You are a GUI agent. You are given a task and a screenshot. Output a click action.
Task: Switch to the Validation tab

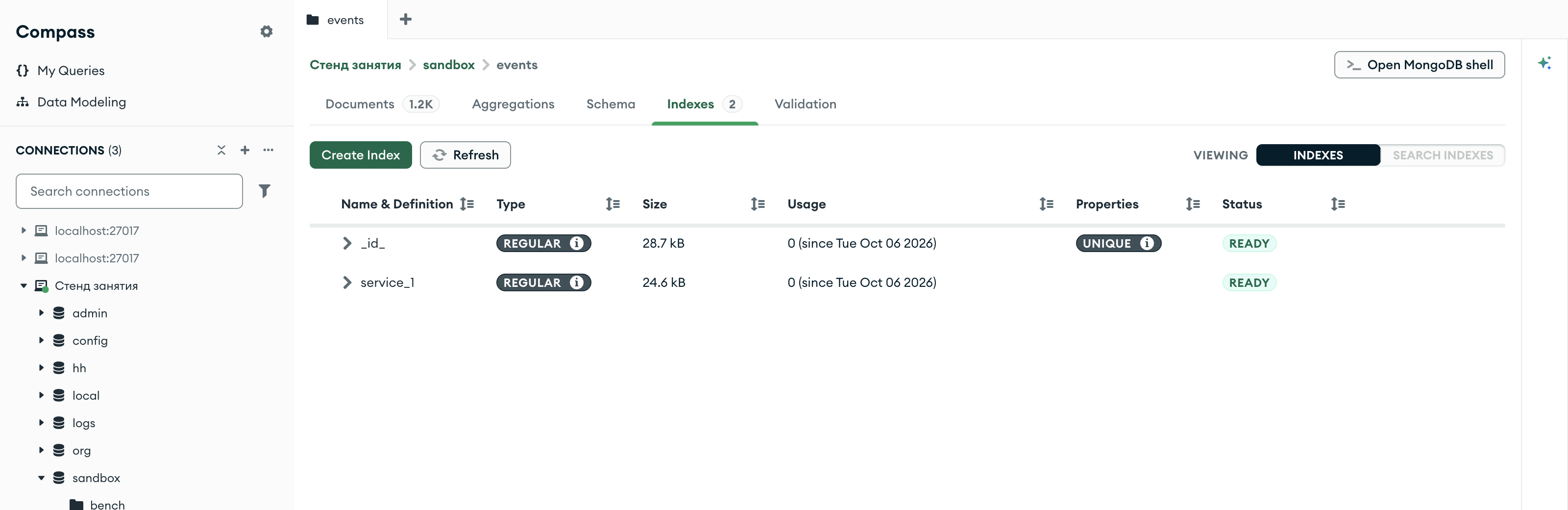[805, 104]
